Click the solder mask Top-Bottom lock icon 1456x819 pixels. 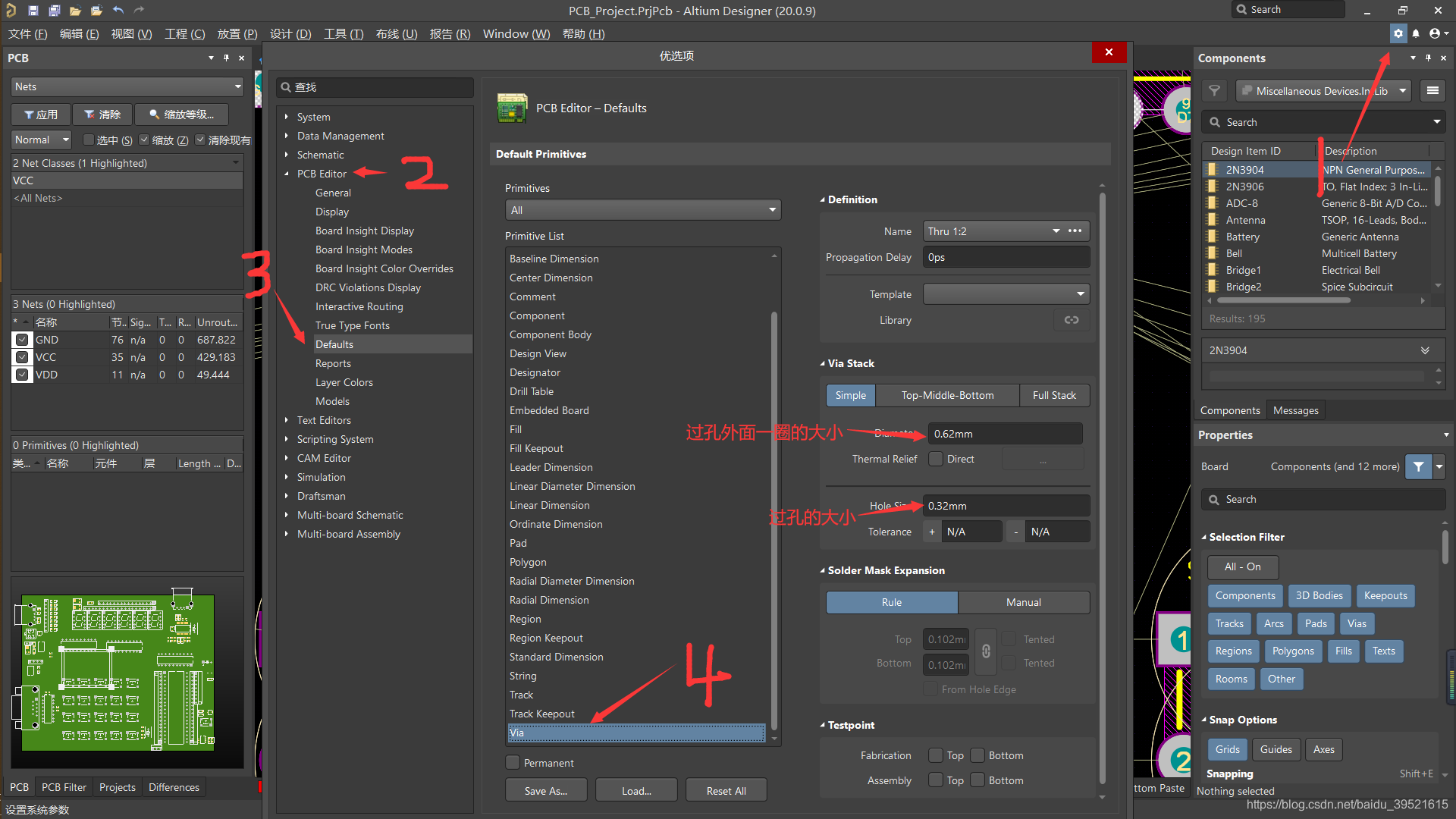point(986,651)
